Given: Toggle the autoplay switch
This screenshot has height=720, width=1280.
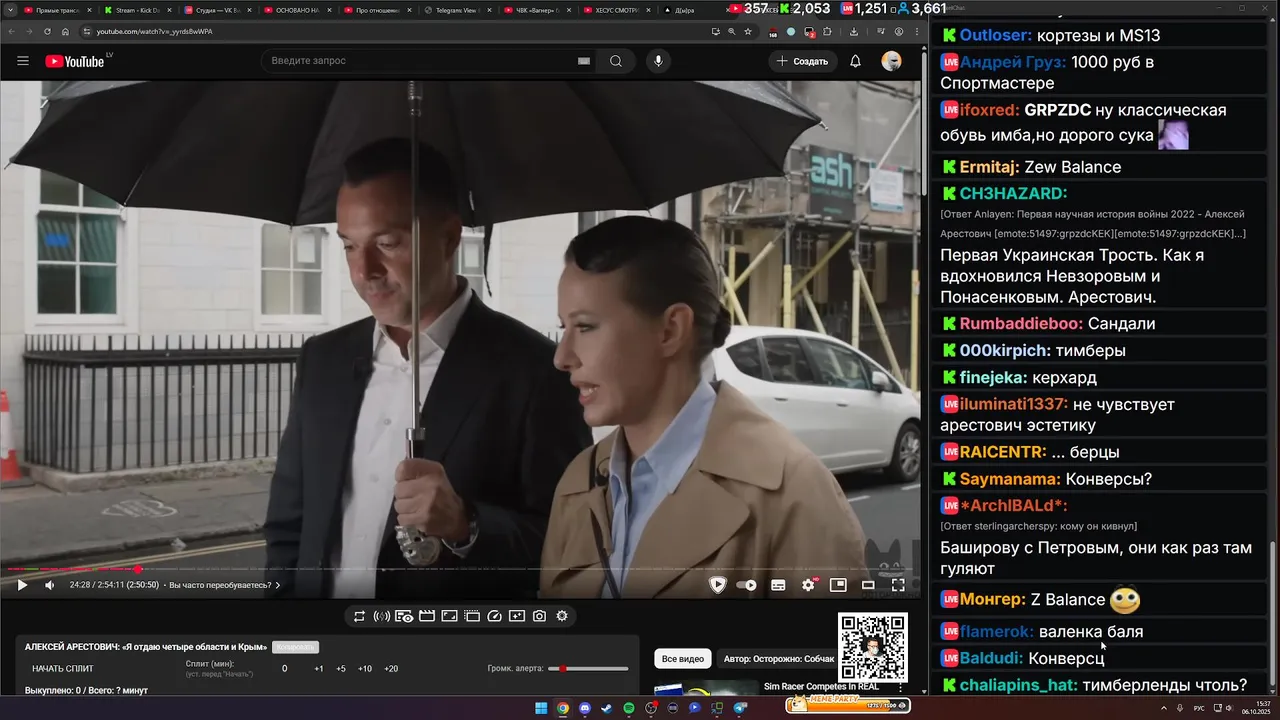Looking at the screenshot, I should click(x=747, y=585).
